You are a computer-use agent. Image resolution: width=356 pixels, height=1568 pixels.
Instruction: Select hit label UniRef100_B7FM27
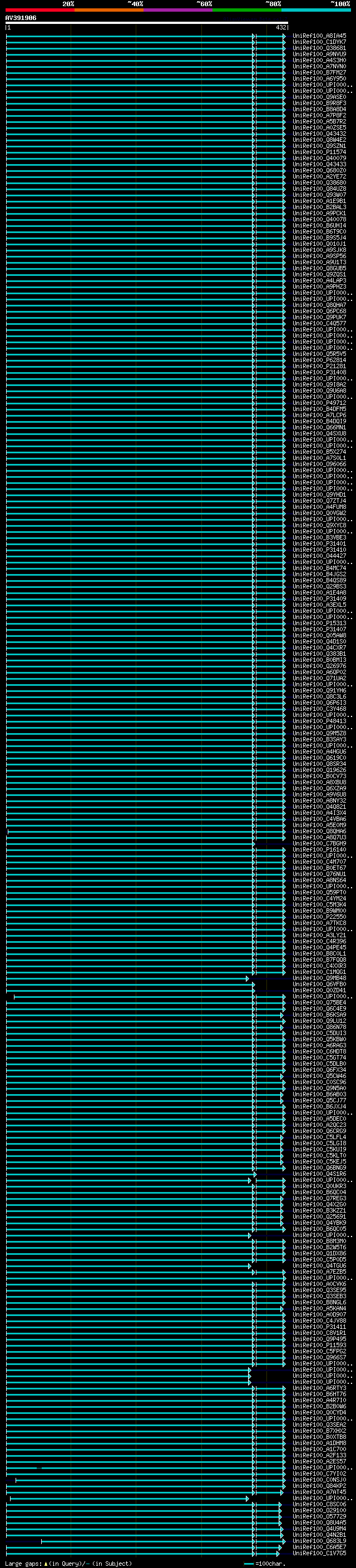(319, 72)
